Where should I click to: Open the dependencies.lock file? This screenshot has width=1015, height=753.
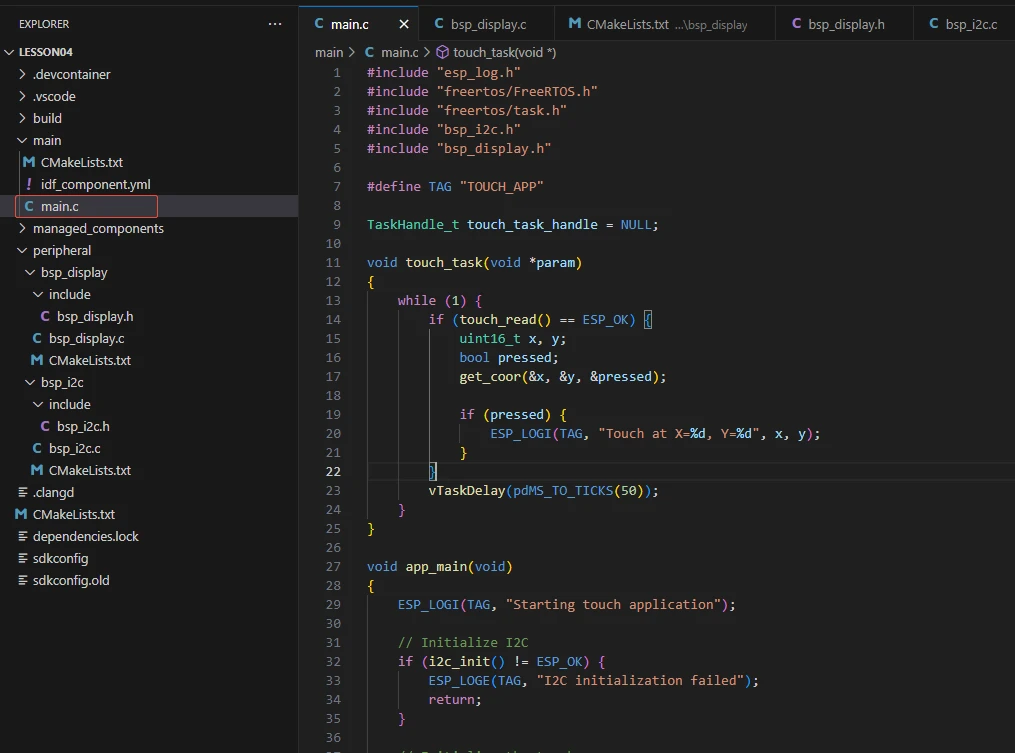tap(85, 536)
